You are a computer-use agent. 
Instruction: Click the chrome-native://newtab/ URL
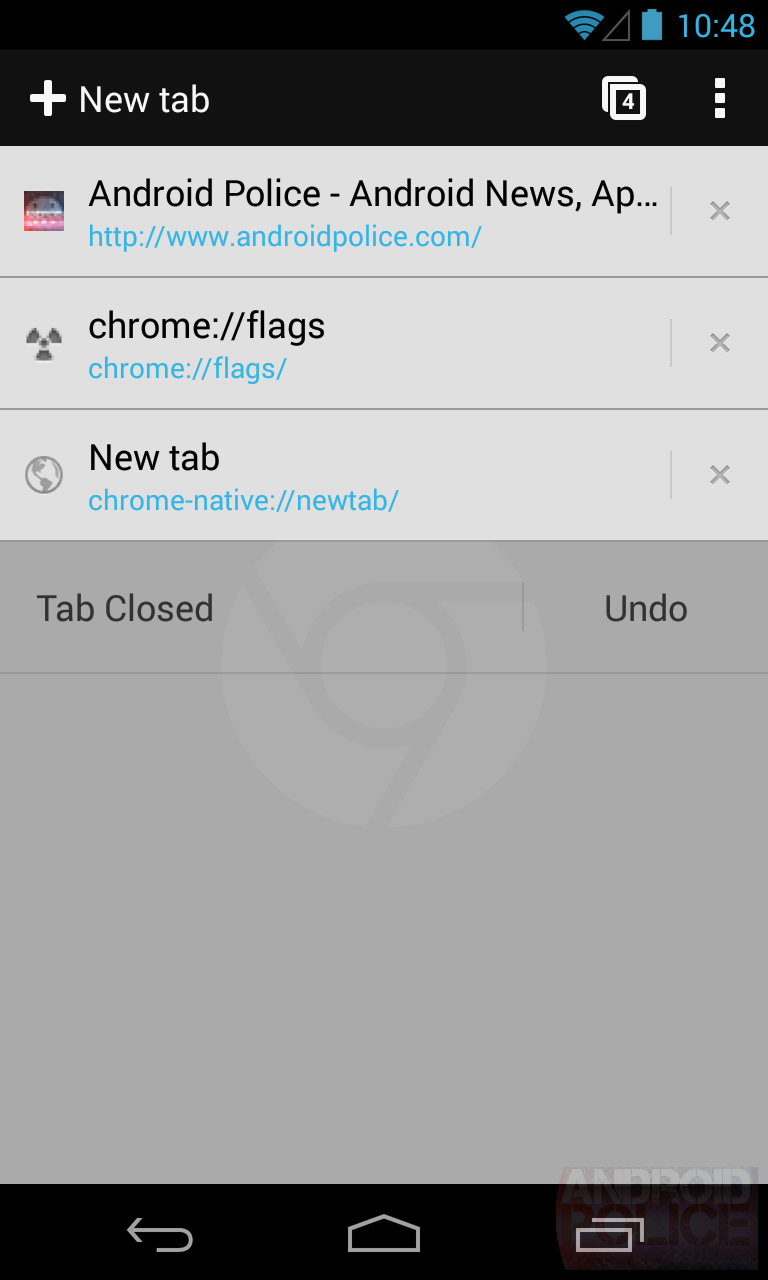243,501
